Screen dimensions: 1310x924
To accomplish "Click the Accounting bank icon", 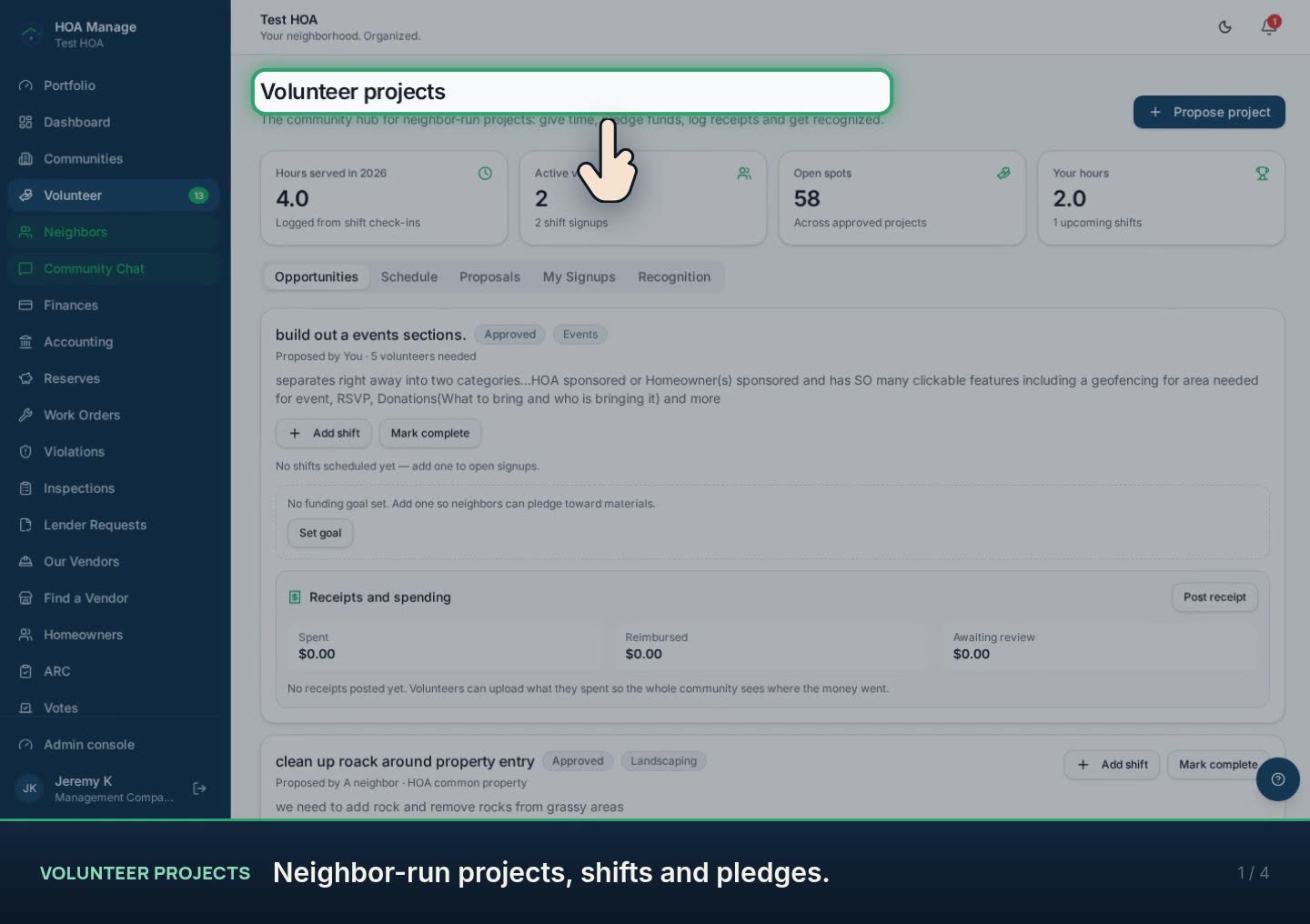I will [x=25, y=342].
